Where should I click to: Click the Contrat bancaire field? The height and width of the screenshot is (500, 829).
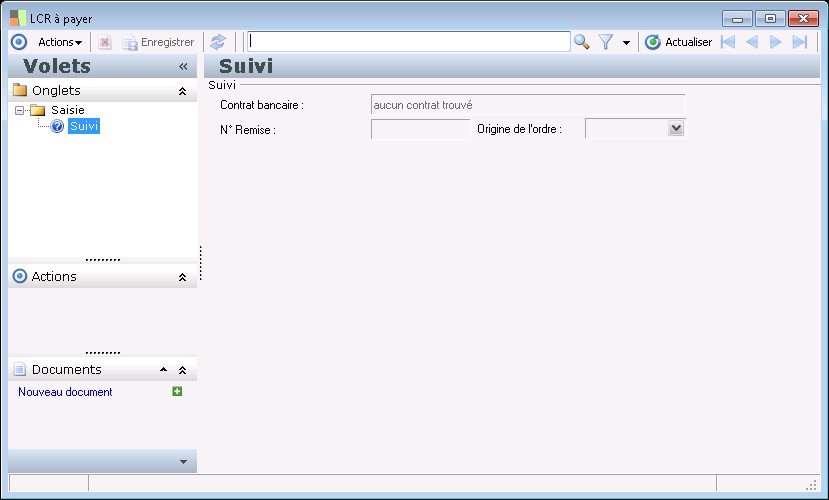pyautogui.click(x=528, y=105)
